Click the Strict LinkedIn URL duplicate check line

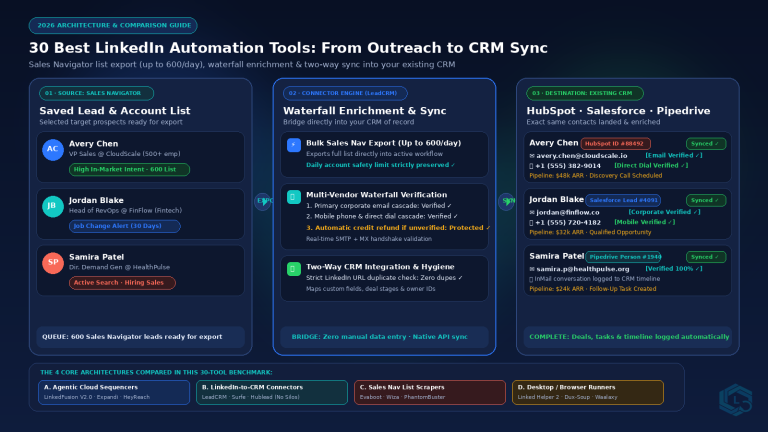384,278
